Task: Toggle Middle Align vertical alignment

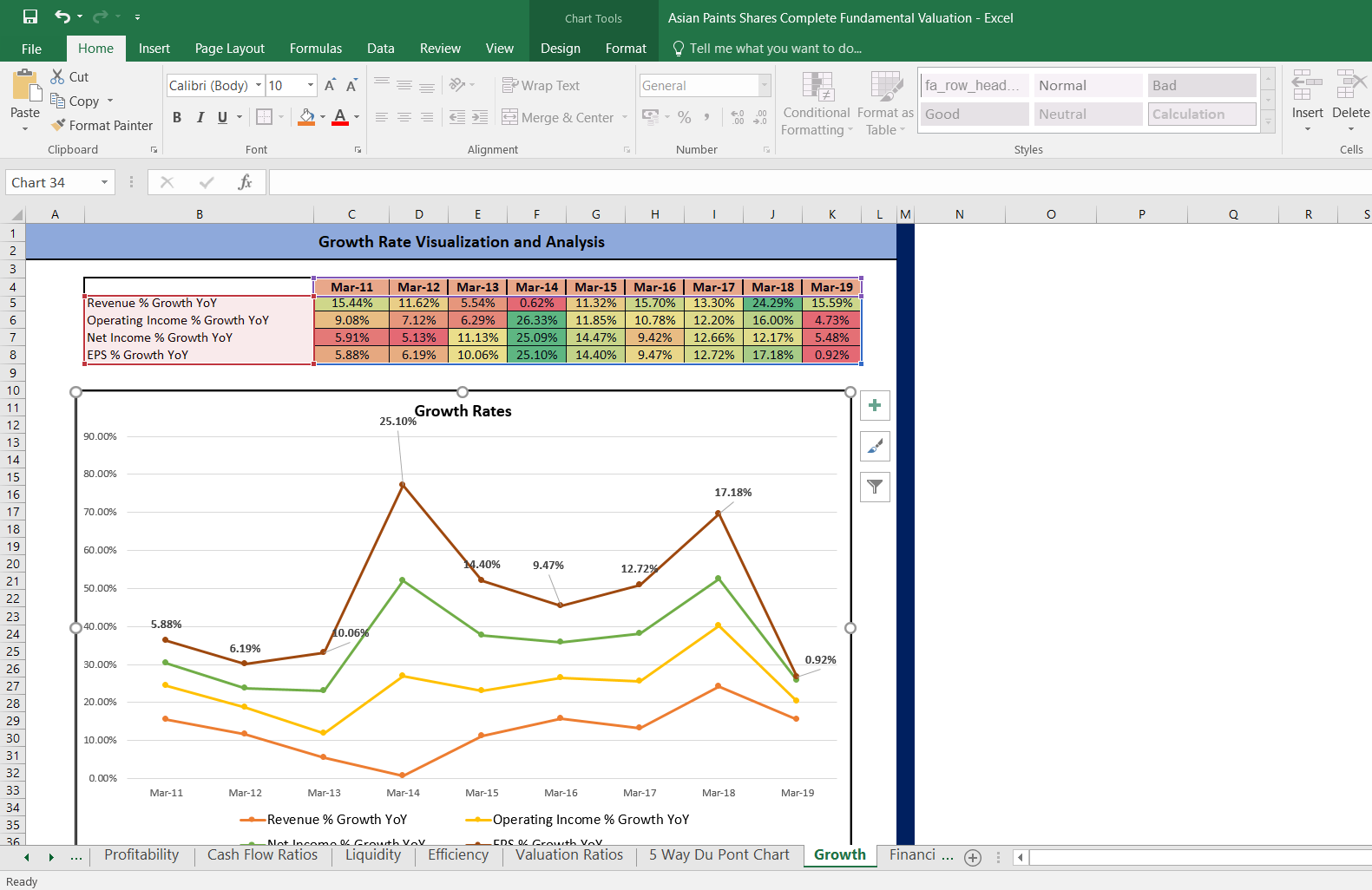Action: pos(404,85)
